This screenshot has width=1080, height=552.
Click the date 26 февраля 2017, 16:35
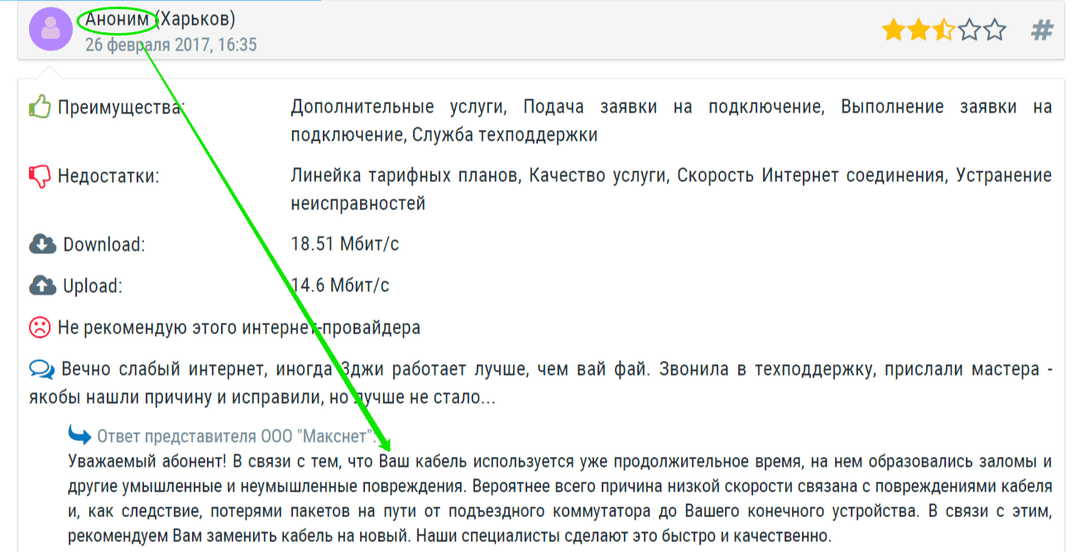[x=171, y=45]
